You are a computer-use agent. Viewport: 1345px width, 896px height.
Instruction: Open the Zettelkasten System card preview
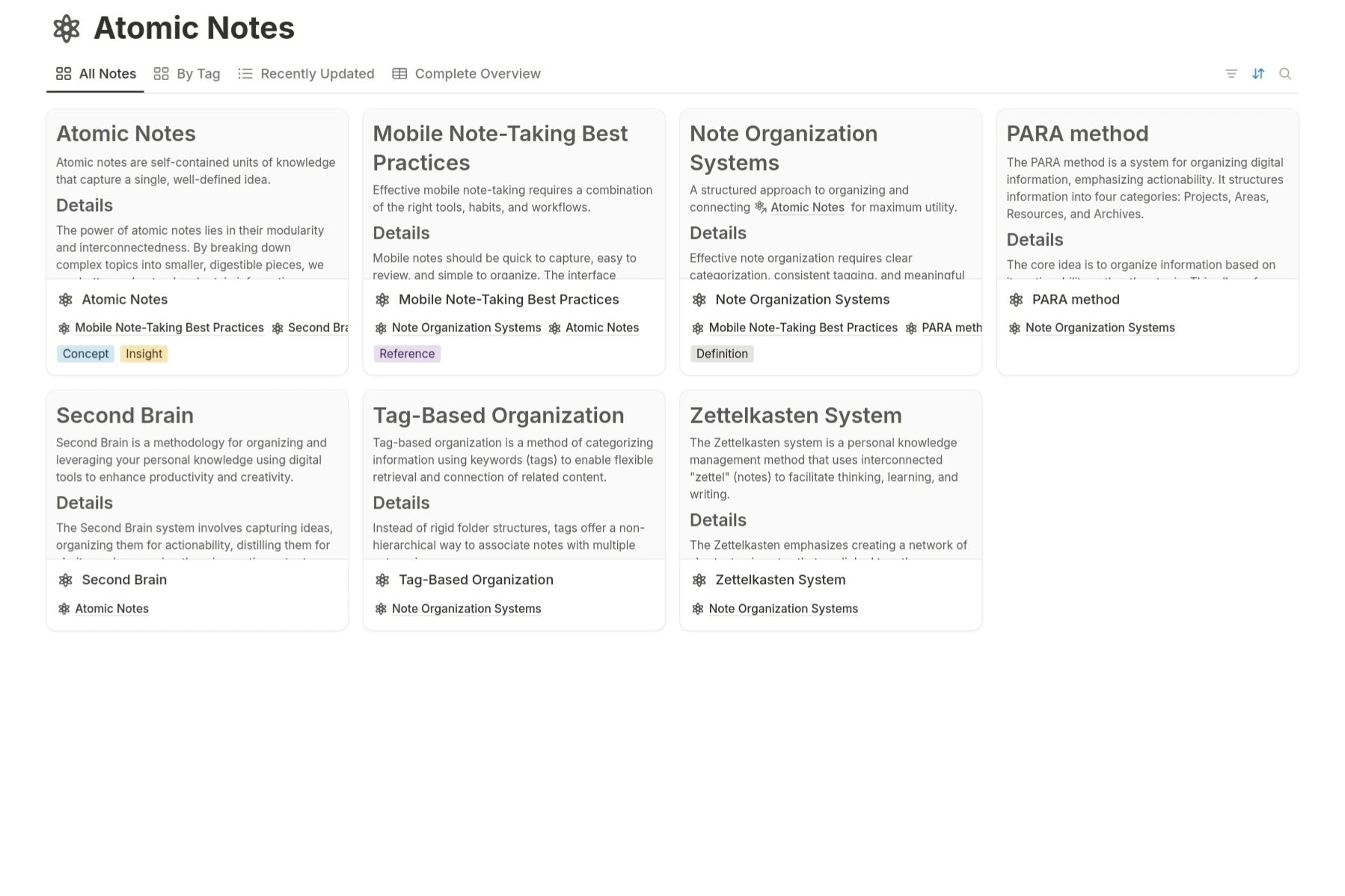(x=830, y=479)
